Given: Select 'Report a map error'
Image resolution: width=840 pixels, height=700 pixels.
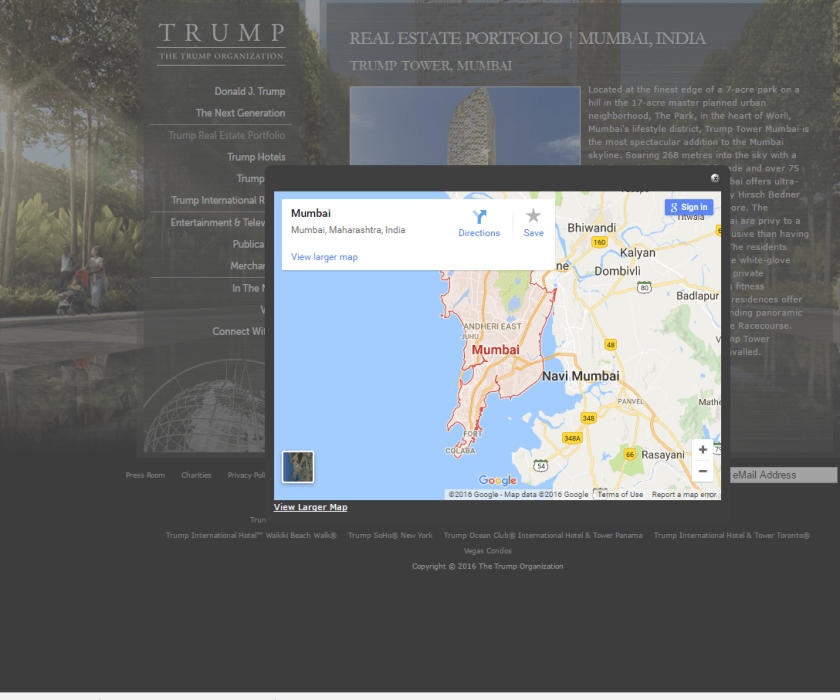Looking at the screenshot, I should (x=684, y=494).
